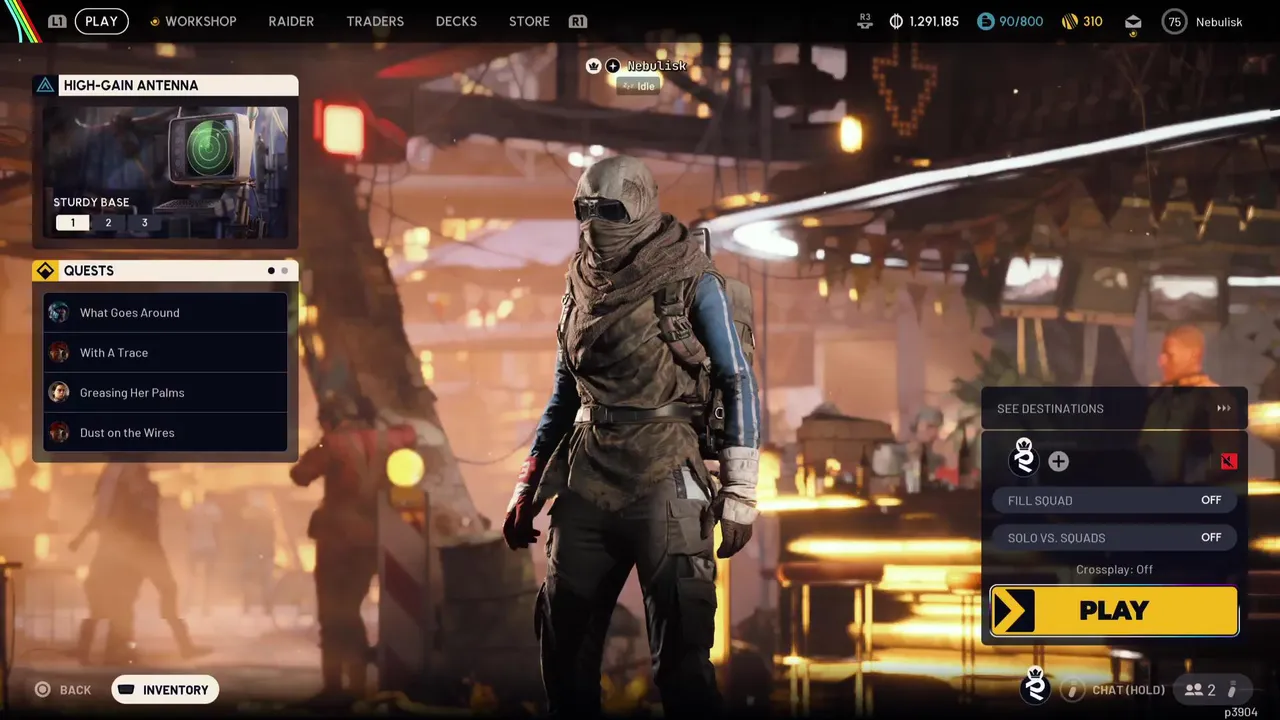Image resolution: width=1280 pixels, height=720 pixels.
Task: Click the yellow diamond Quests icon
Action: click(45, 271)
